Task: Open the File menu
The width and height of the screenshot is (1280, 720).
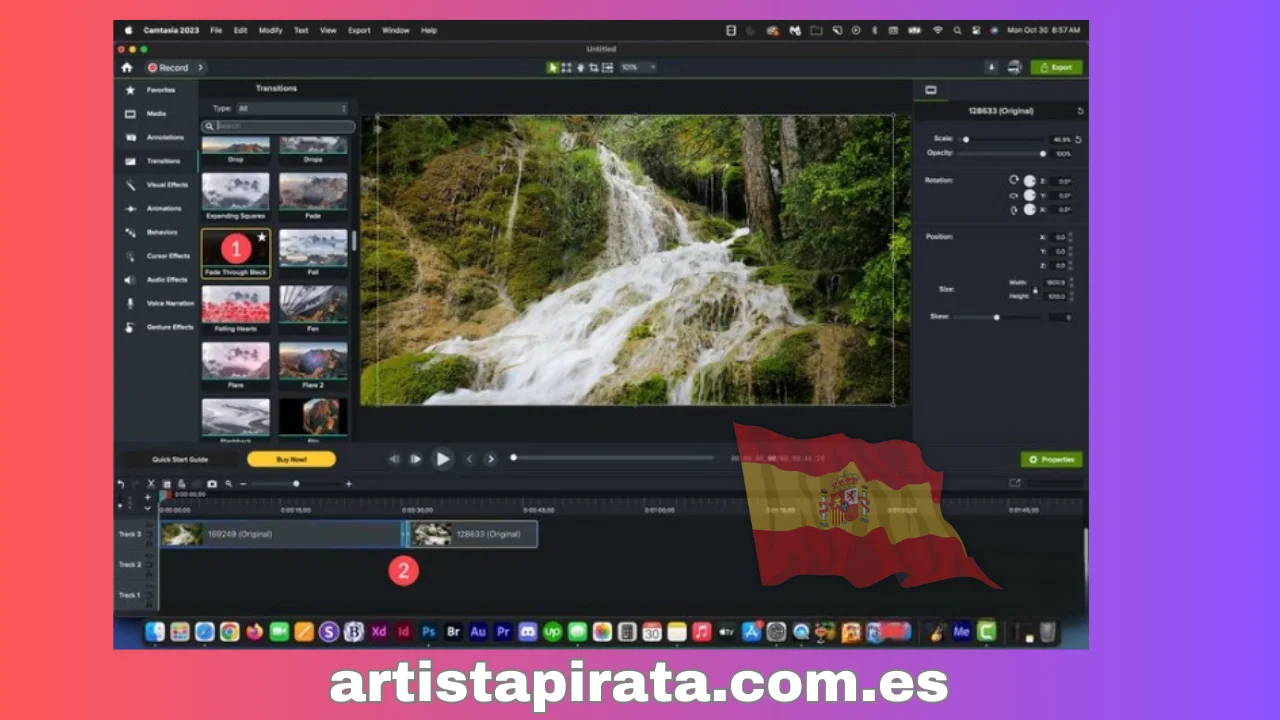Action: tap(216, 31)
